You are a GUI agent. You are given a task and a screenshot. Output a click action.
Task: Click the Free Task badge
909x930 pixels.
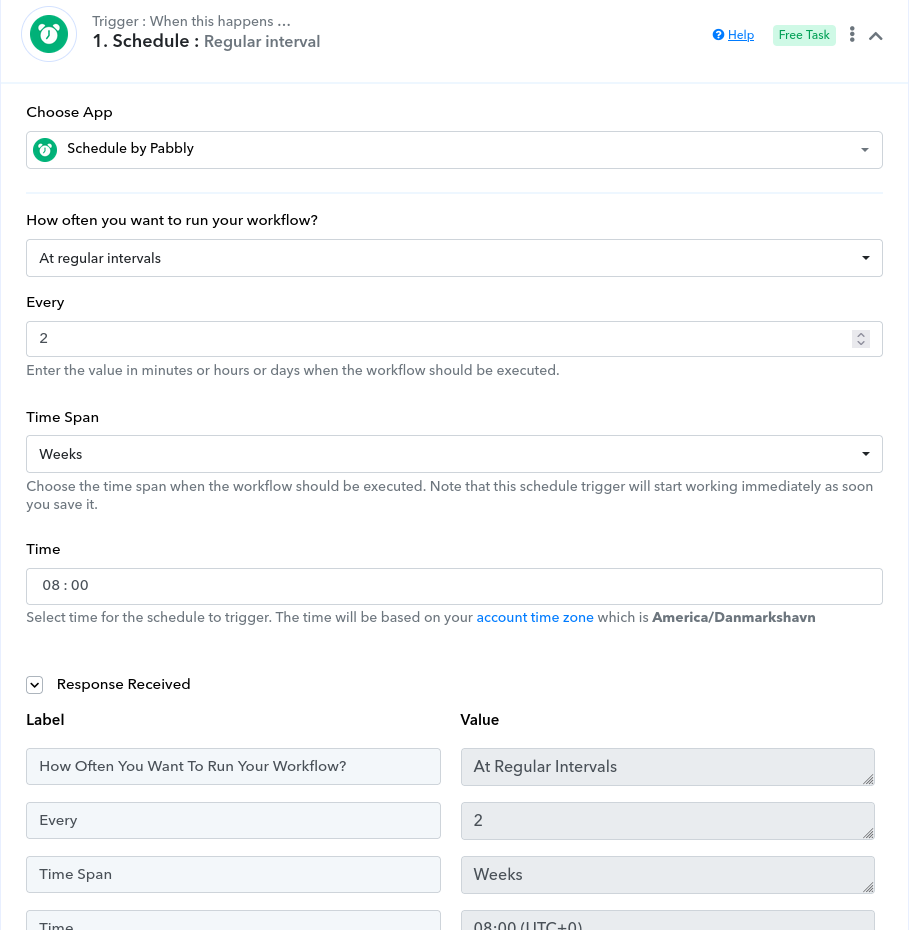(x=804, y=35)
